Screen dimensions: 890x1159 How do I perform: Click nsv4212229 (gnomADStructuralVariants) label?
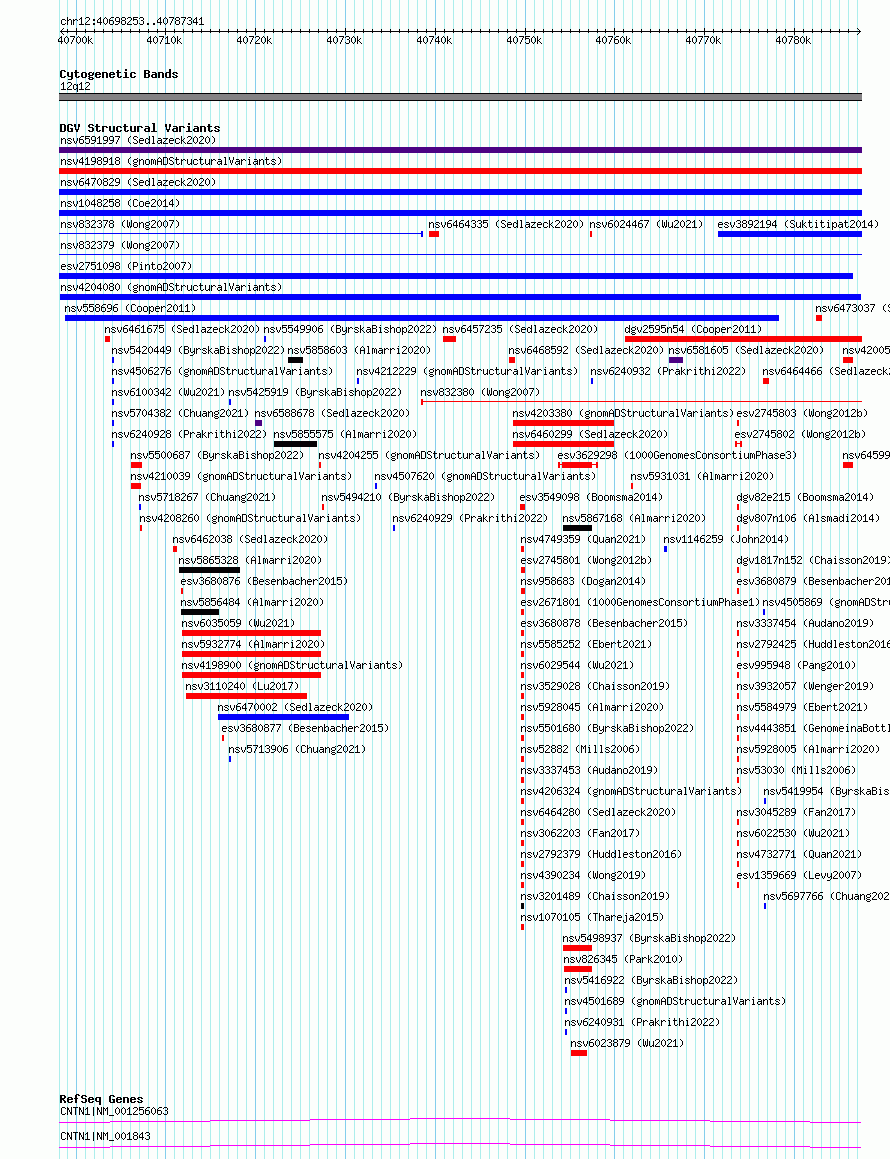(x=467, y=371)
